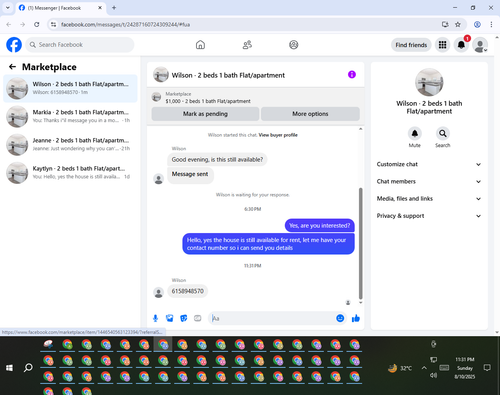The image size is (500, 395).
Task: View site information icon in address bar
Action: [53, 24]
